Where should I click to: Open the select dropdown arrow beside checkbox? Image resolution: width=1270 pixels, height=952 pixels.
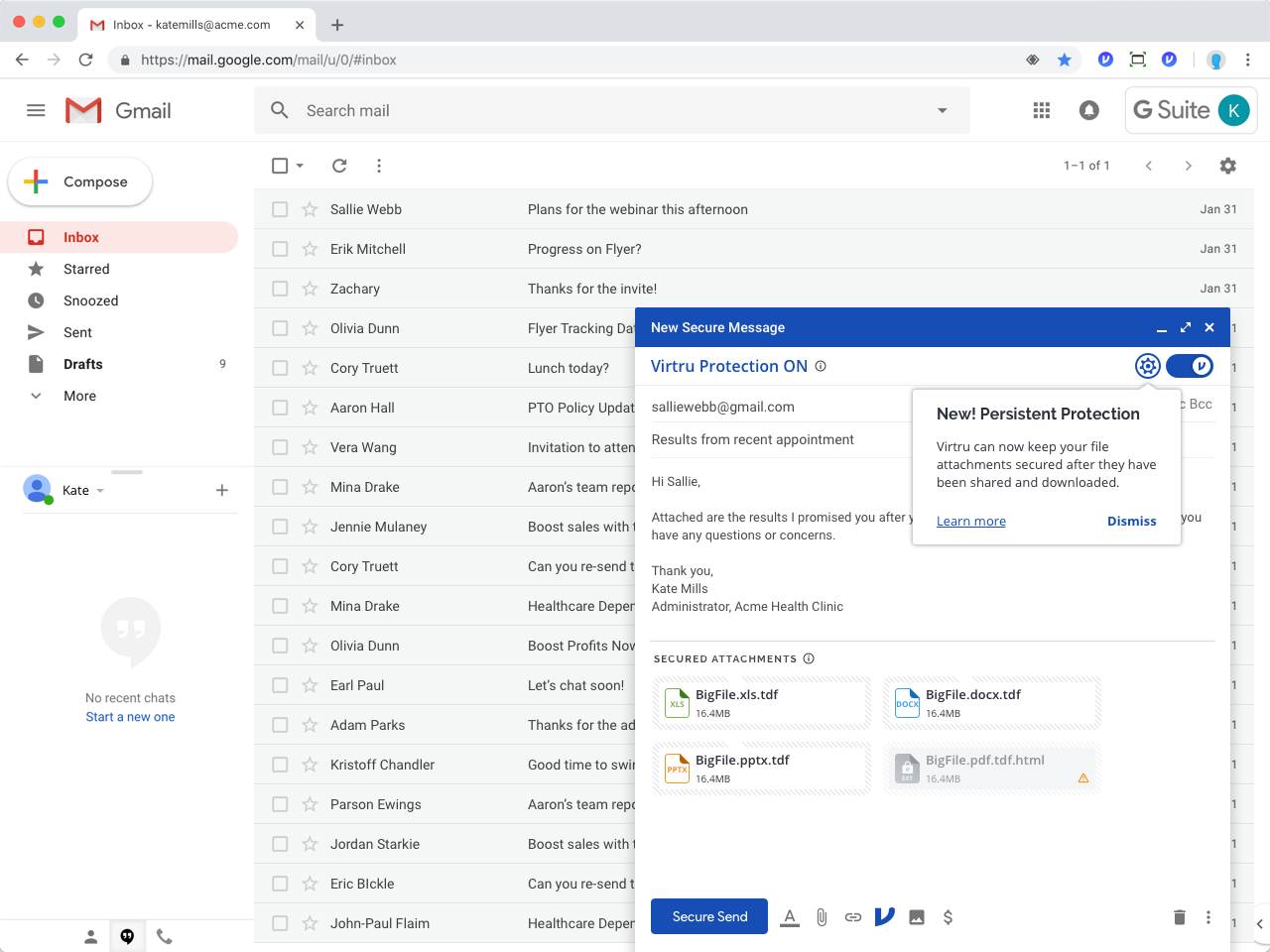(x=300, y=166)
